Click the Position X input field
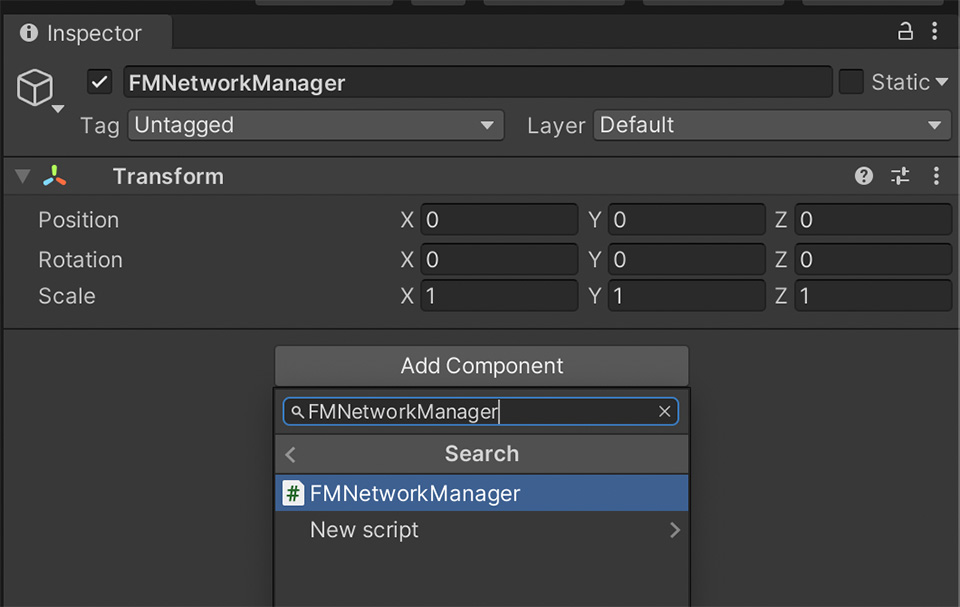This screenshot has height=607, width=960. pos(499,220)
